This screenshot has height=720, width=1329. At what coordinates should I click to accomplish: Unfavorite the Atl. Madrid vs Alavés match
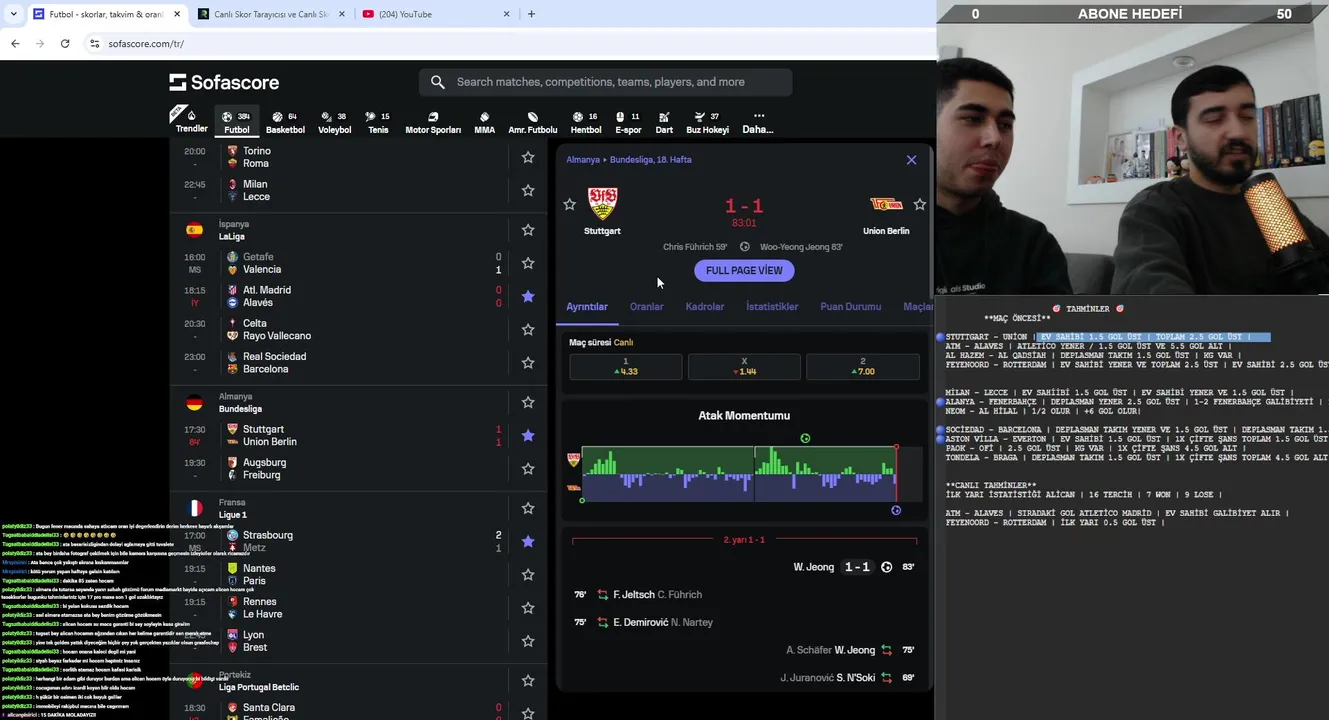(528, 296)
